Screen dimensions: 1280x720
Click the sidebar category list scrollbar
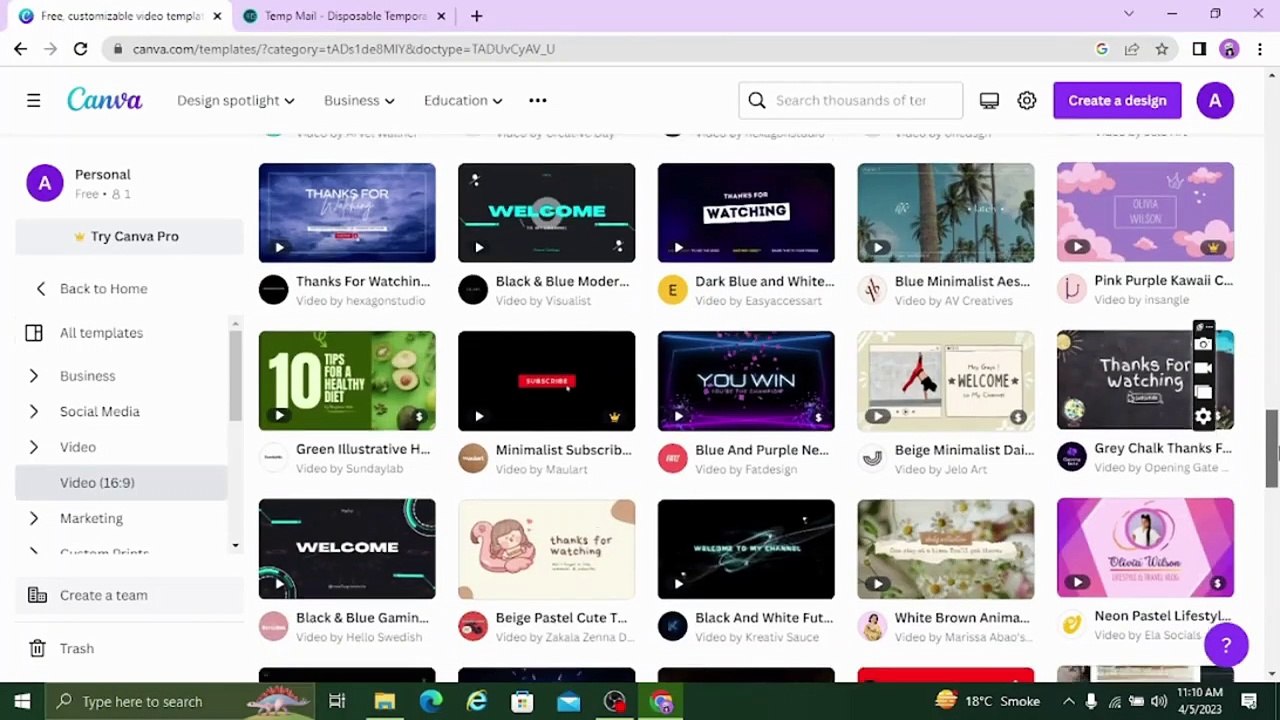pyautogui.click(x=235, y=375)
